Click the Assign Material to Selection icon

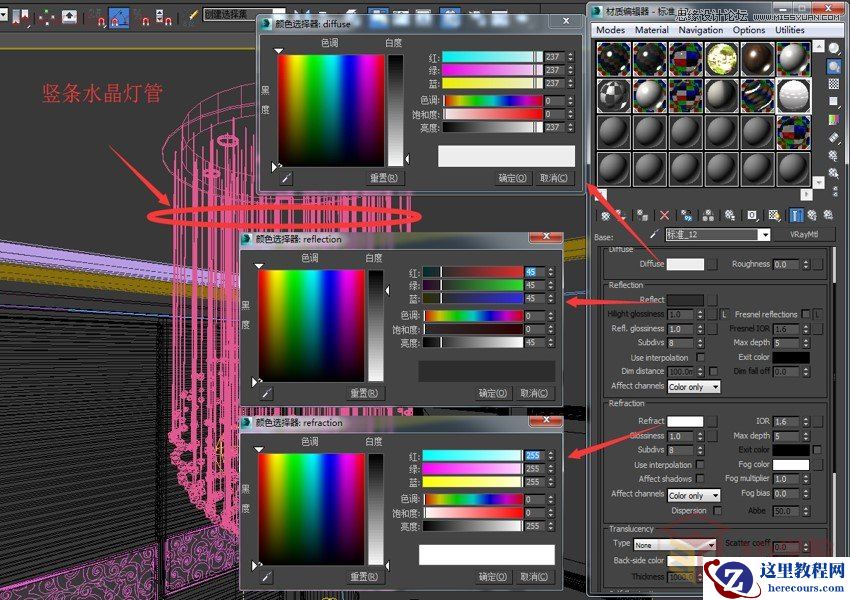pos(642,214)
